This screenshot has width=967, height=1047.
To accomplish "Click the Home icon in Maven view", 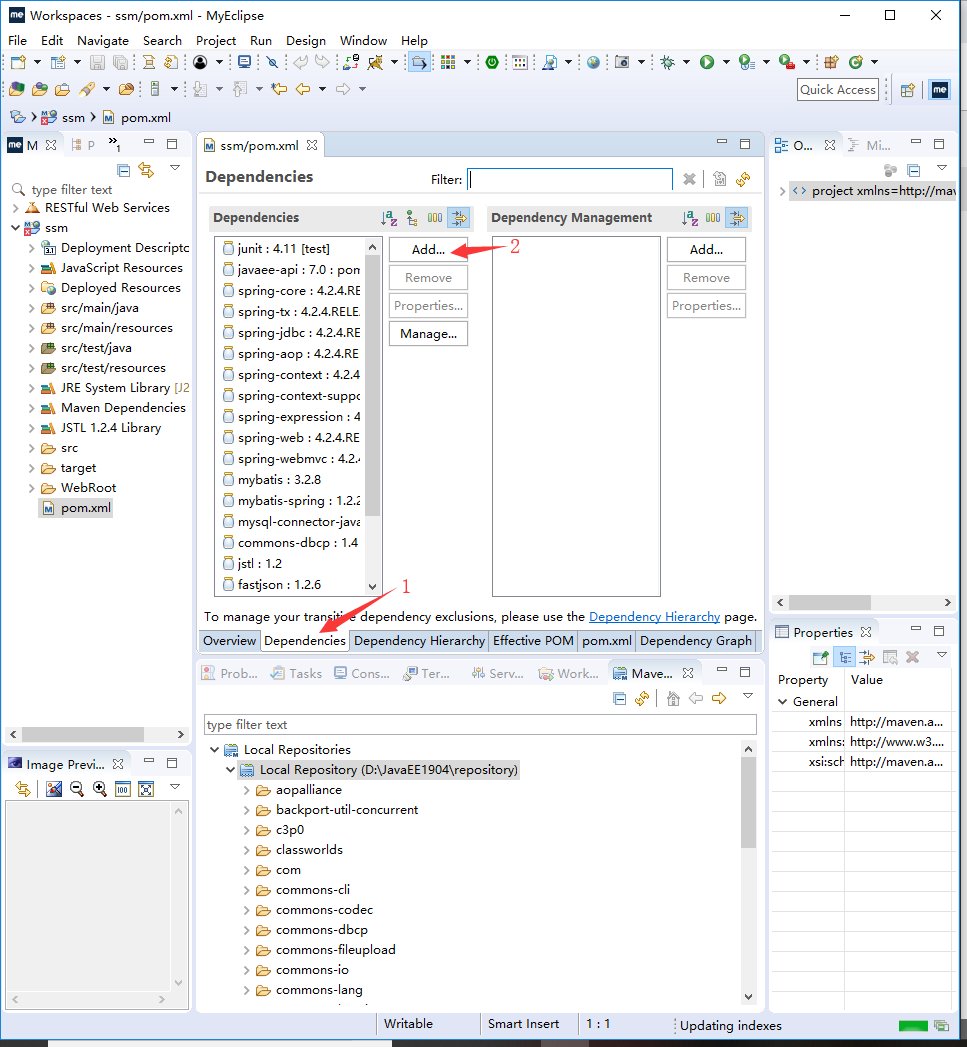I will (x=673, y=698).
